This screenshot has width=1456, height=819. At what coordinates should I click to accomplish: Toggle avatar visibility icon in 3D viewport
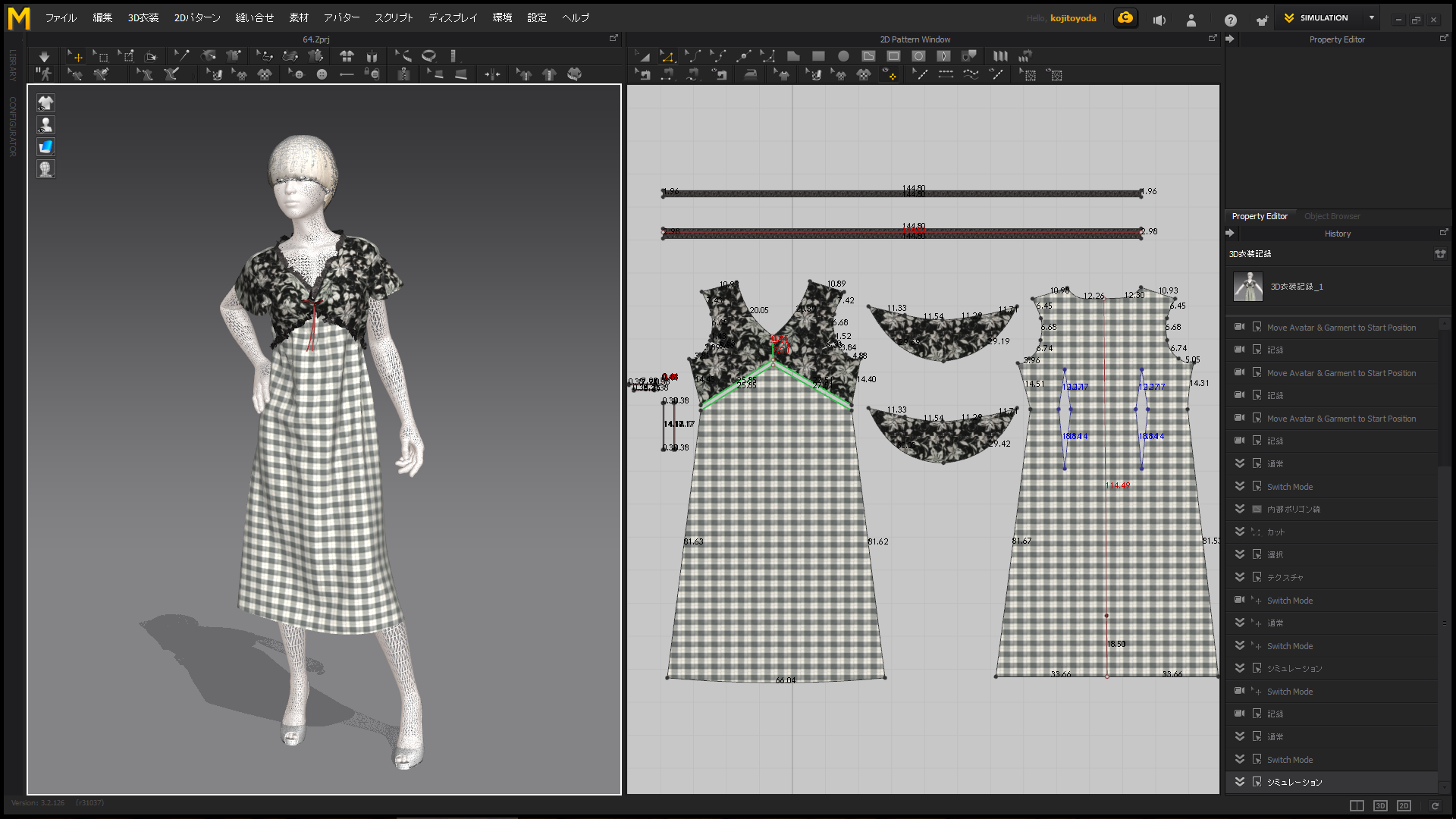pos(45,125)
